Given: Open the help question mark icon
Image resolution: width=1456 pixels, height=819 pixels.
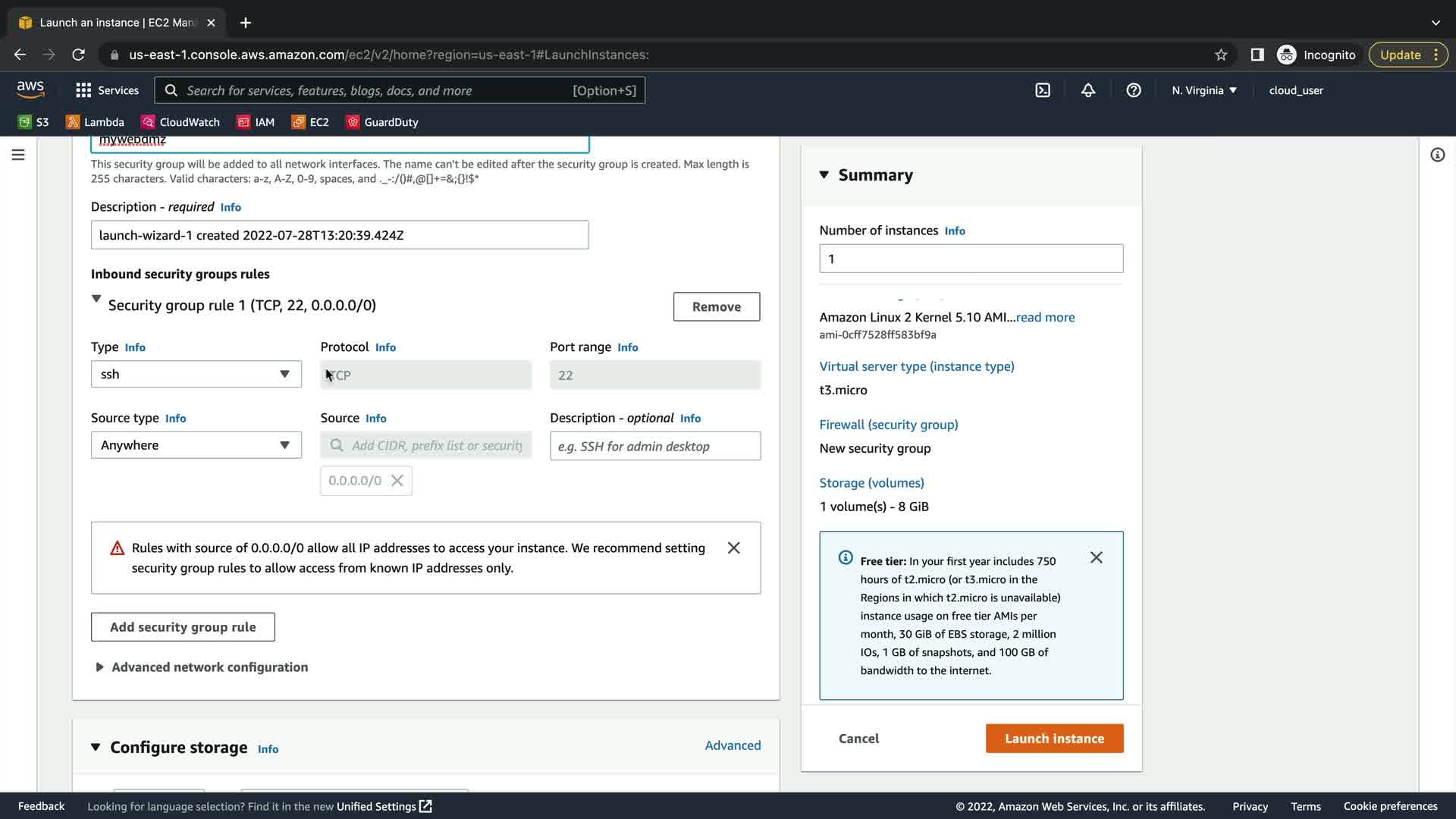Looking at the screenshot, I should click(x=1134, y=90).
